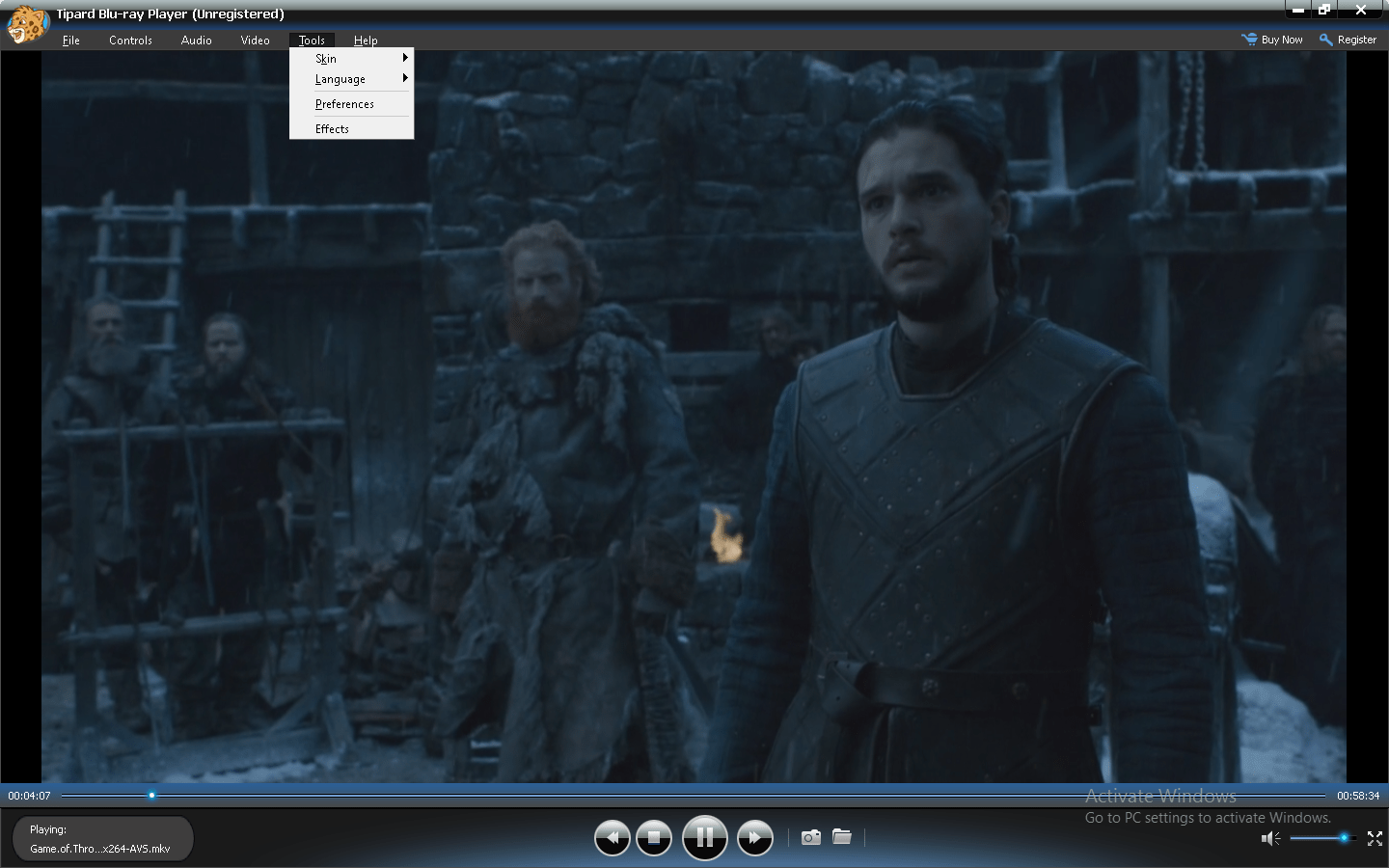1389x868 pixels.
Task: Click on the video display area
Action: coord(694,417)
